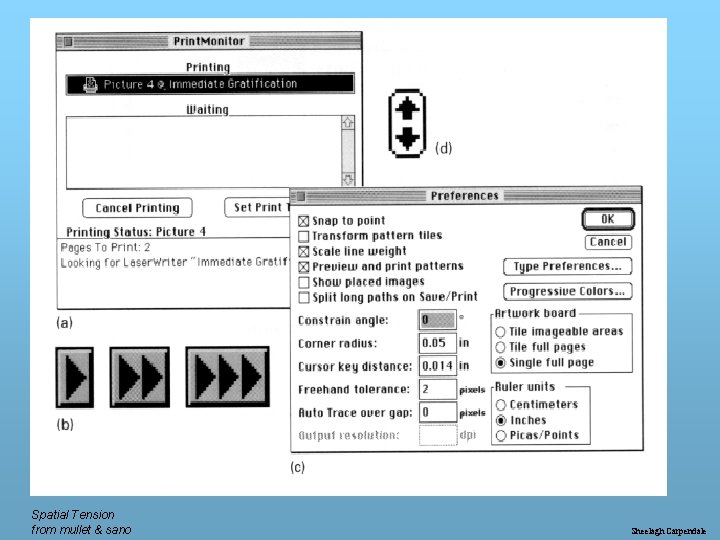Click the Constrain angle field

(x=438, y=320)
